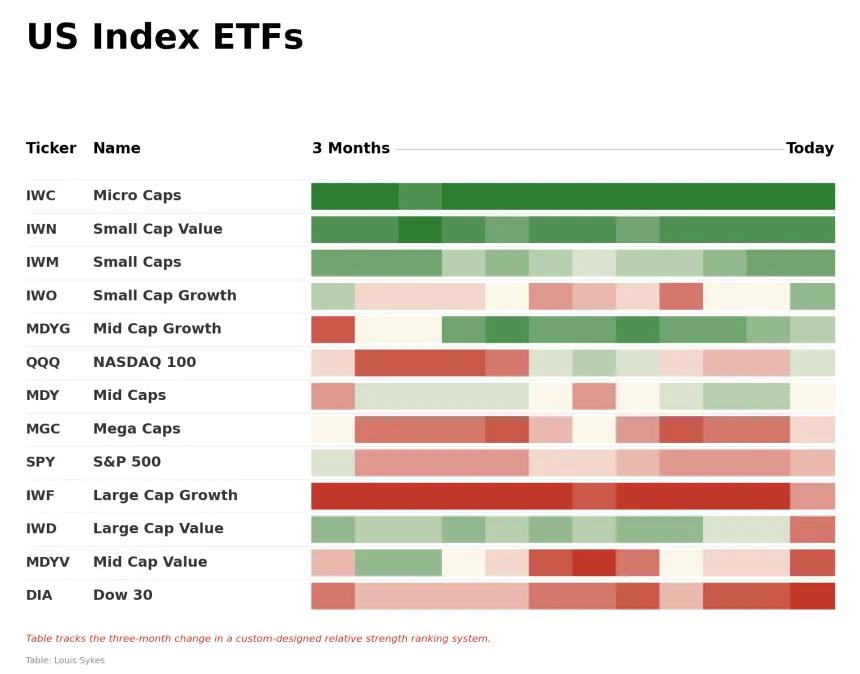Click the 'Table: Louis Sykes' credit
This screenshot has height=674, width=860.
pyautogui.click(x=65, y=660)
